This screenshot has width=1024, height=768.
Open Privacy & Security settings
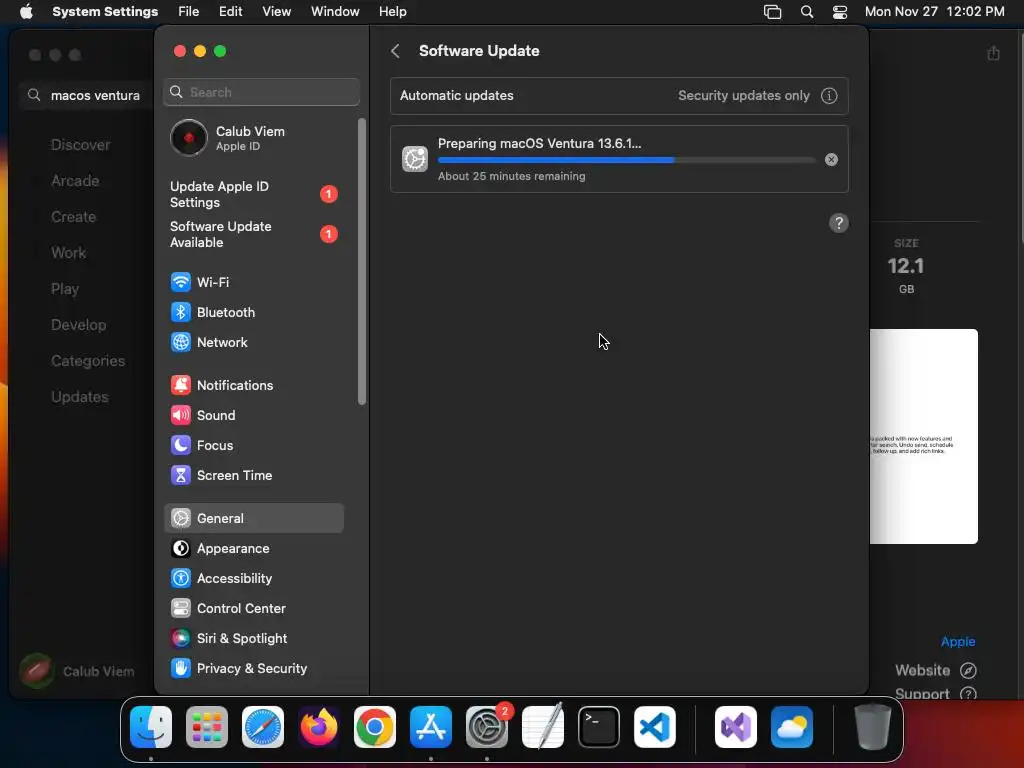click(253, 669)
